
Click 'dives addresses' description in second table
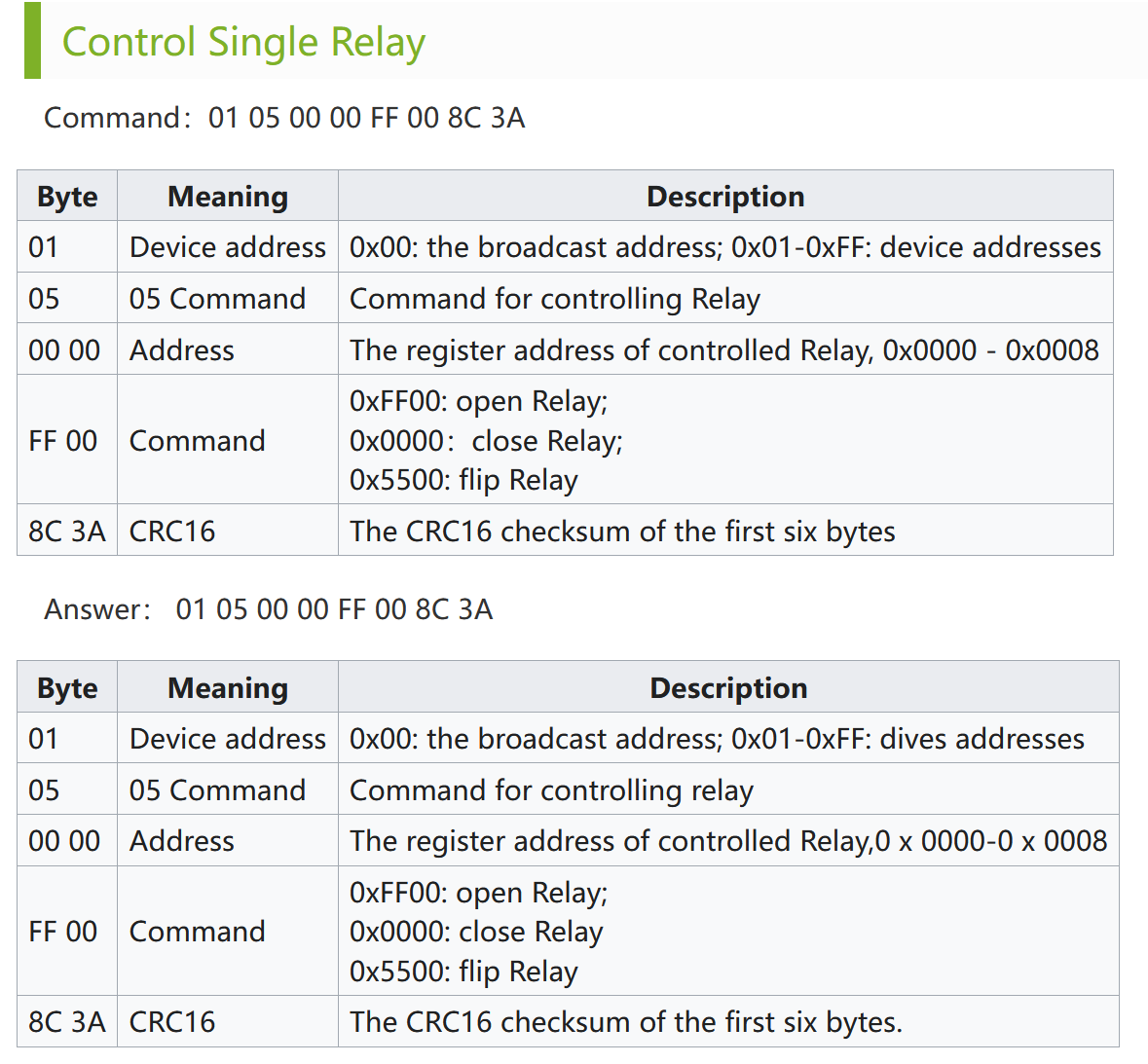tap(981, 739)
